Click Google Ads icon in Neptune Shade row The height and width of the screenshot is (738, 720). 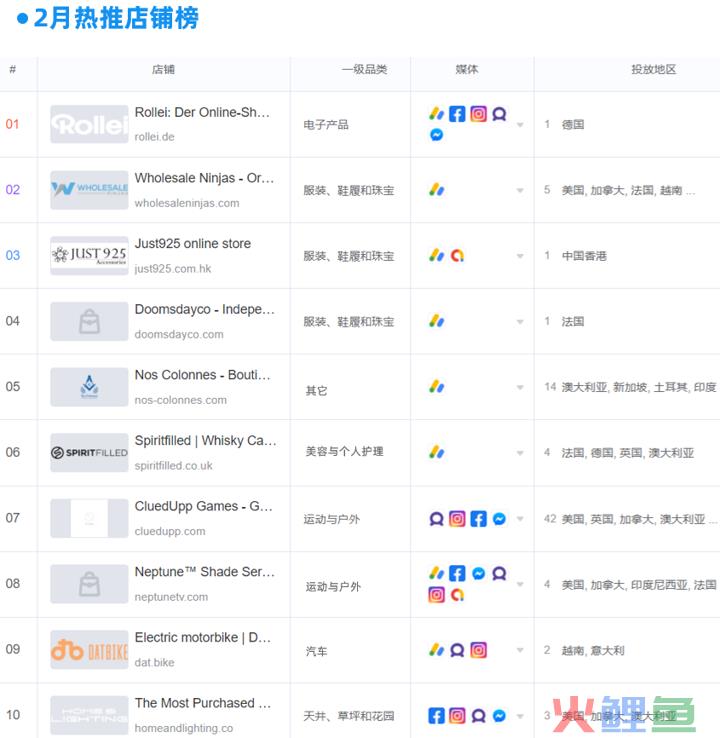pyautogui.click(x=436, y=573)
